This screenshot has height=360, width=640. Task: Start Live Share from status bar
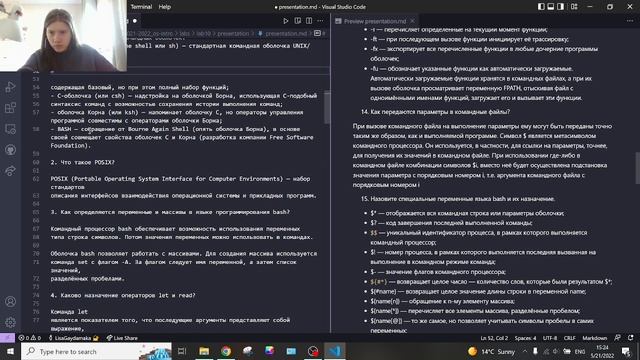[x=122, y=338]
